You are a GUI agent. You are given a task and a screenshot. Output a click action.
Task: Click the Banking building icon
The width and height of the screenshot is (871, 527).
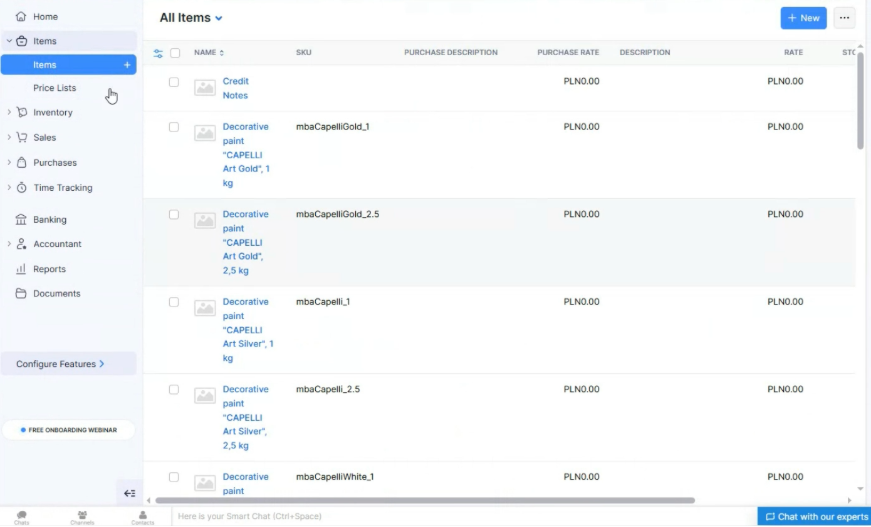[x=21, y=220]
